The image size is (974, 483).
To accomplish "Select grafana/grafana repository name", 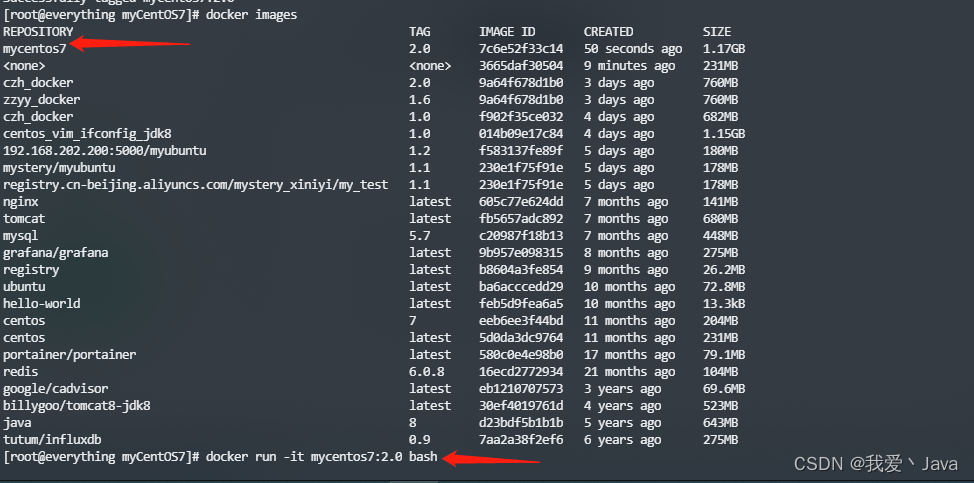I will click(x=56, y=253).
